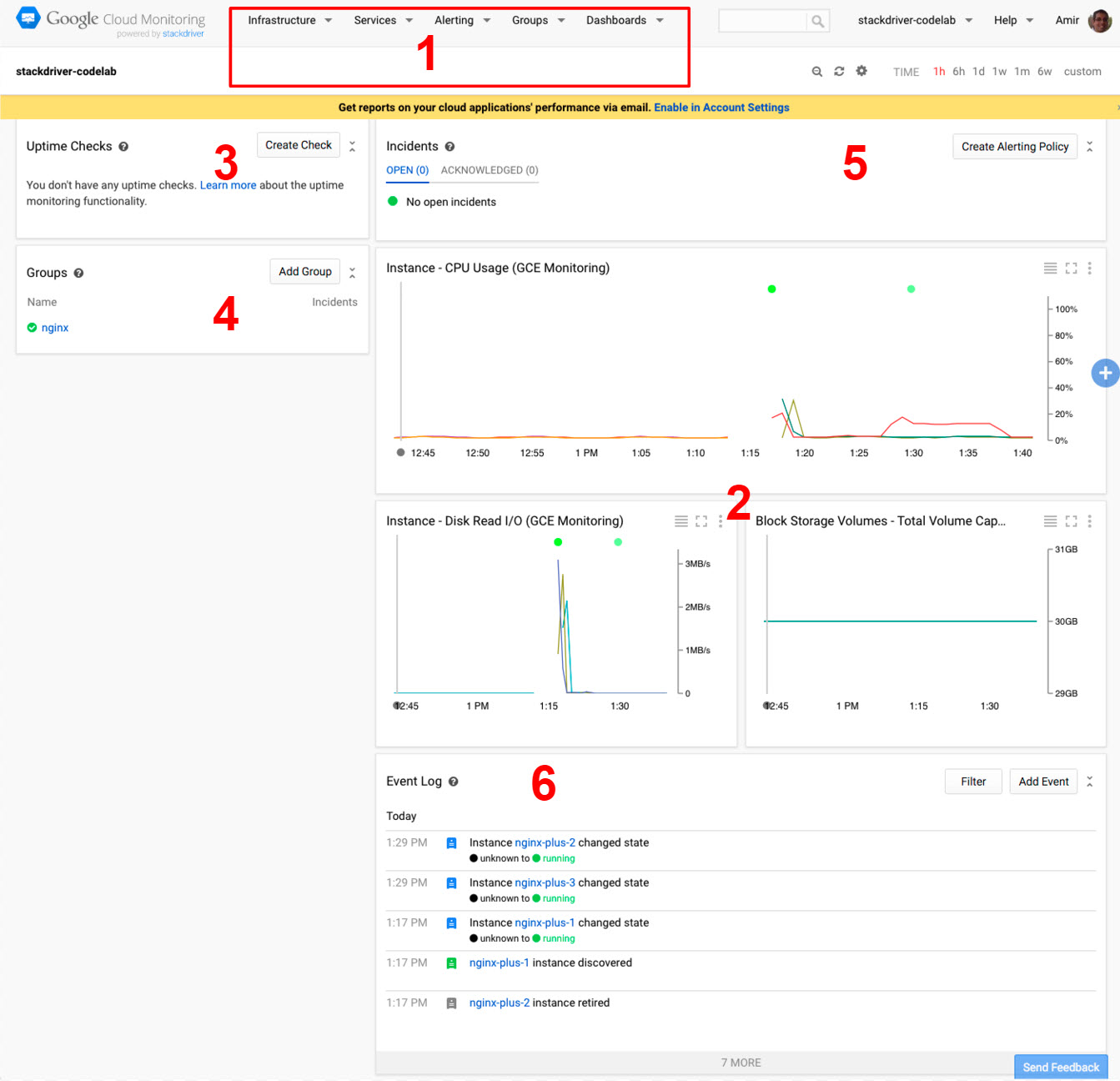Click the blue plus add-chart button

tap(1105, 373)
